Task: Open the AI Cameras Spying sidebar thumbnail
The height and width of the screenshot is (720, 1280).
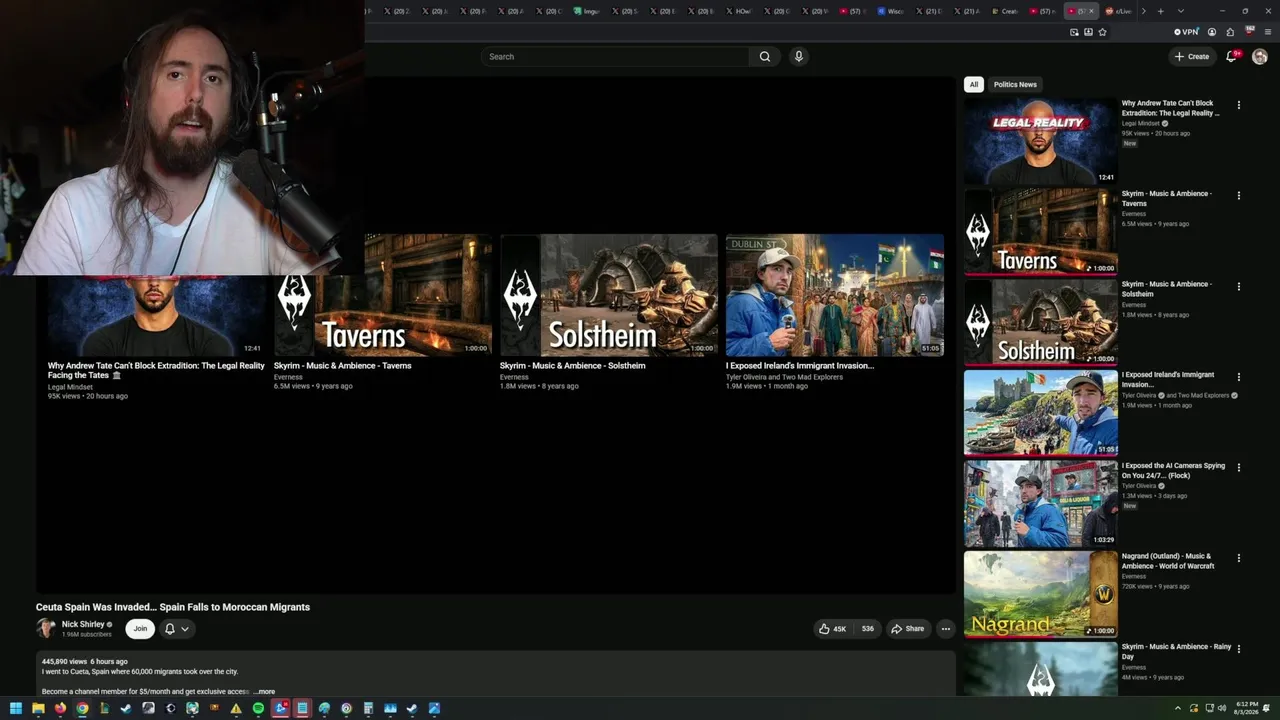Action: (1040, 503)
